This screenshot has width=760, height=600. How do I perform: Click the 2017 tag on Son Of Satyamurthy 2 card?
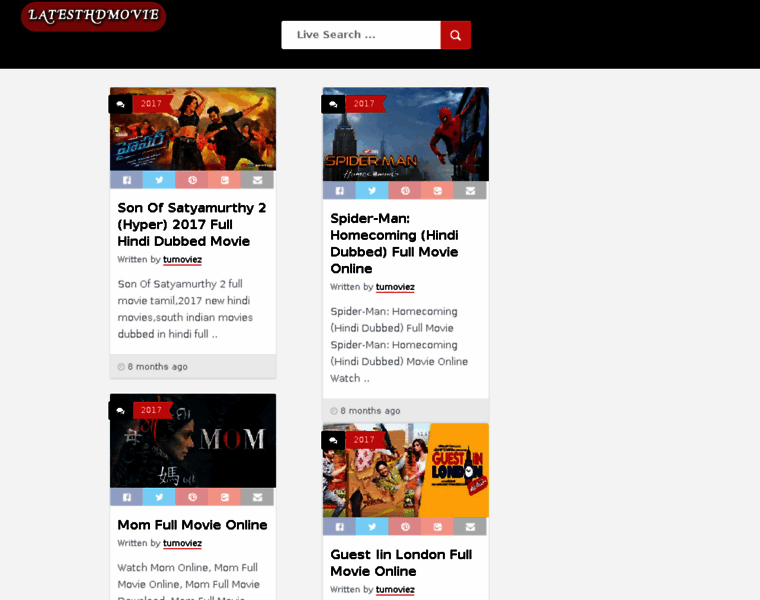(x=151, y=104)
